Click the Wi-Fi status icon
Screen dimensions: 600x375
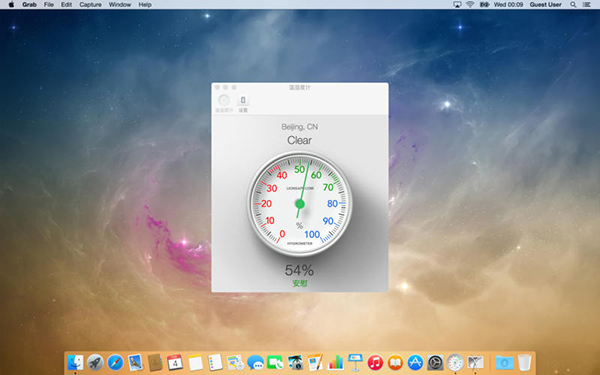(x=470, y=5)
